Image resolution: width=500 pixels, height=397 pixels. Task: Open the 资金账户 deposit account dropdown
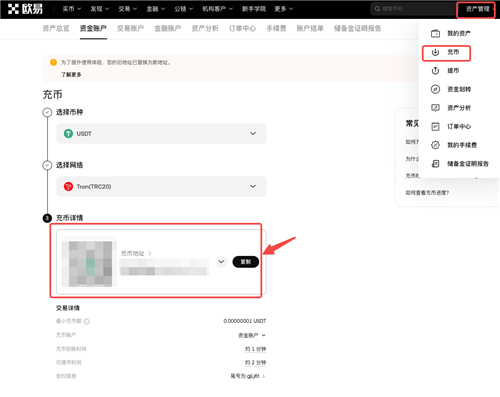click(252, 335)
